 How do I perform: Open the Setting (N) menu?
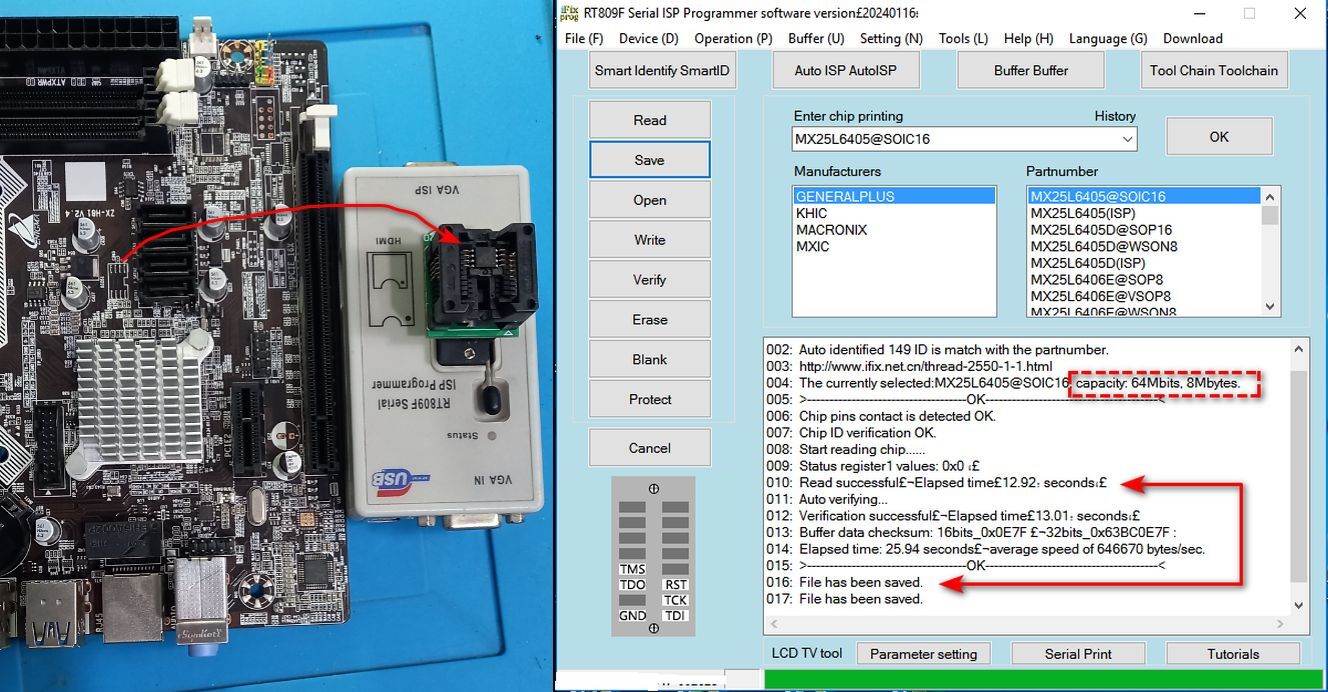pos(891,38)
